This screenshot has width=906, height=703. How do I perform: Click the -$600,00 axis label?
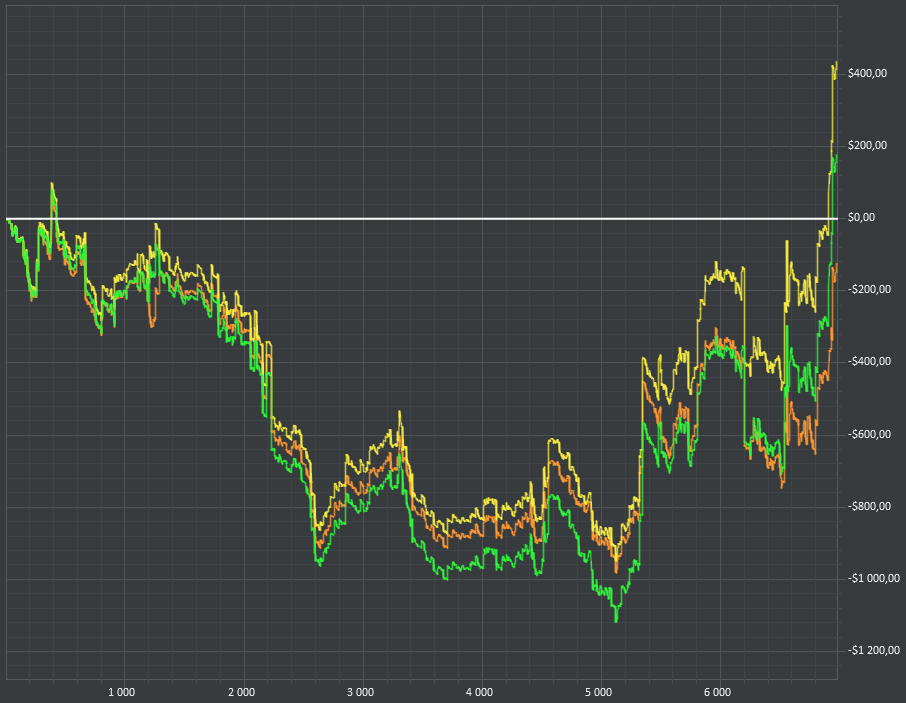(869, 434)
